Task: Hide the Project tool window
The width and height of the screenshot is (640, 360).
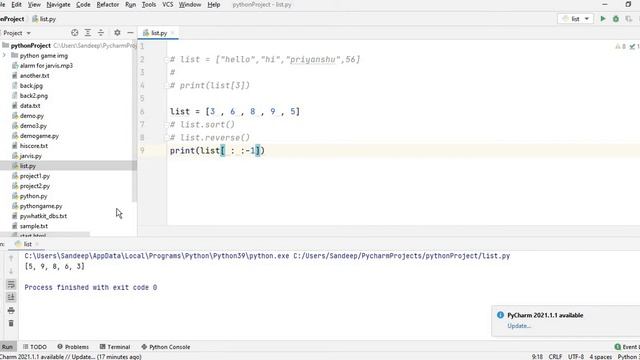Action: 130,33
